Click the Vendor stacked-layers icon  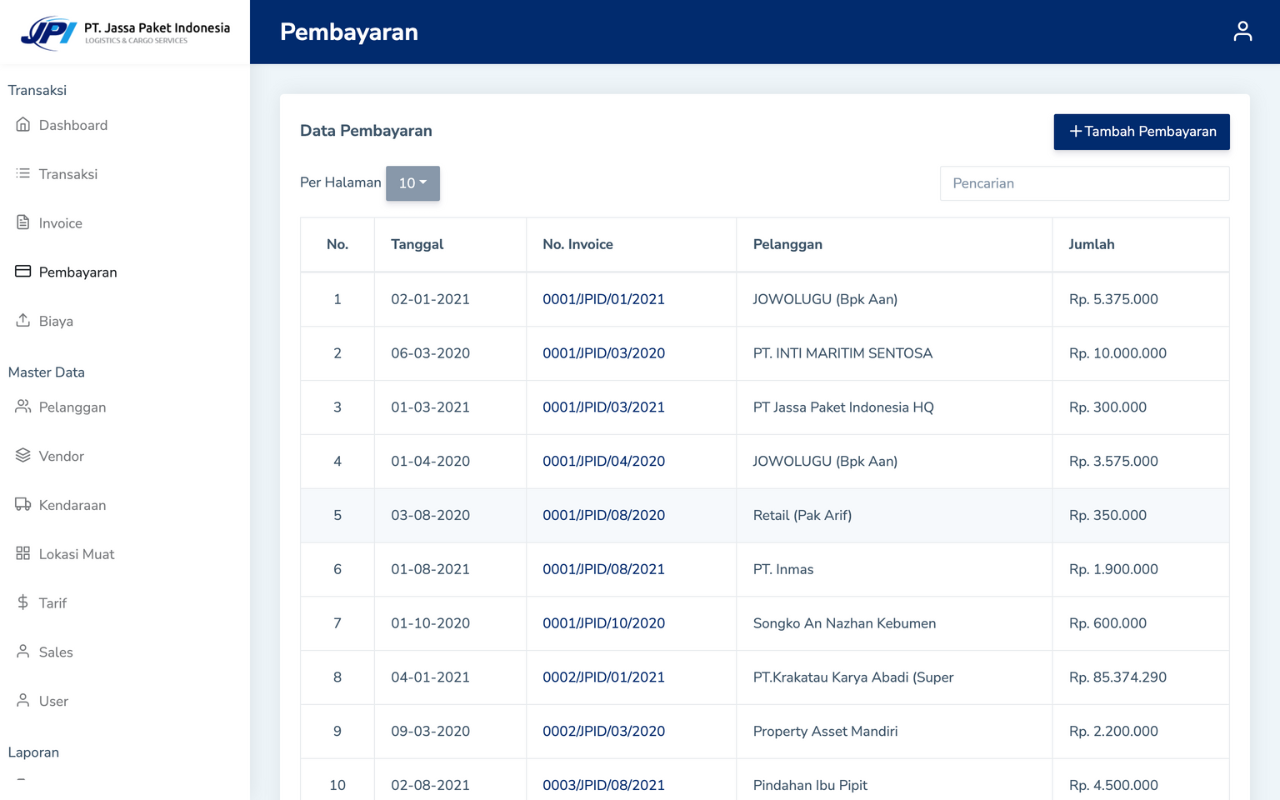click(21, 455)
